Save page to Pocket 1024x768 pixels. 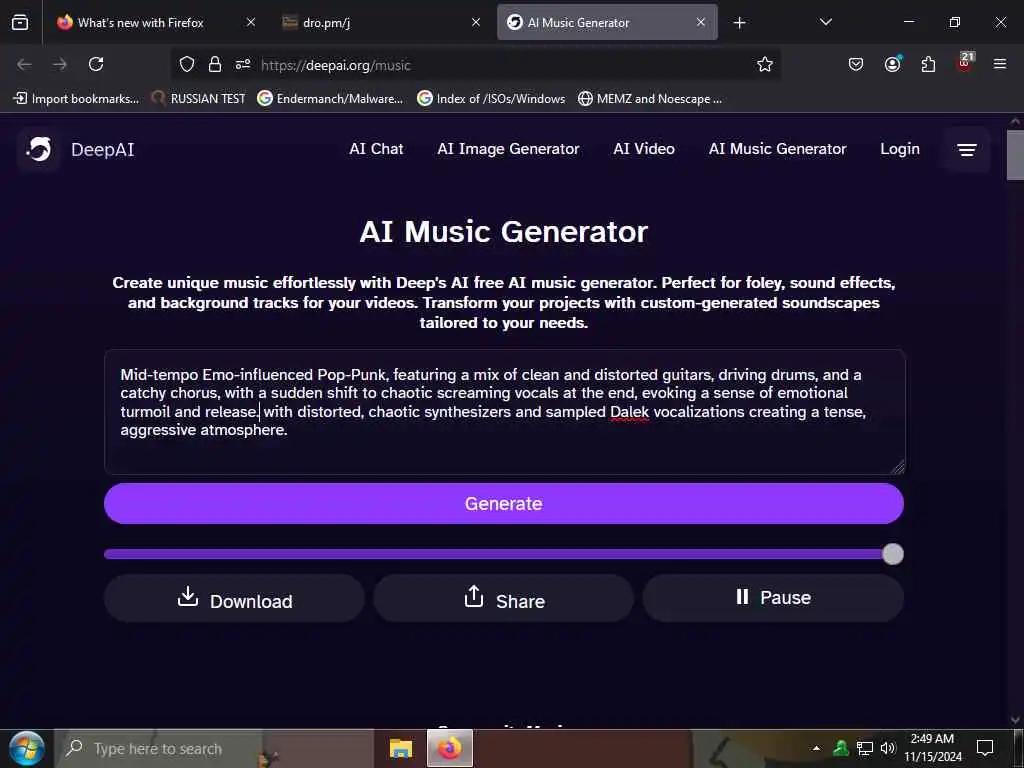click(856, 64)
